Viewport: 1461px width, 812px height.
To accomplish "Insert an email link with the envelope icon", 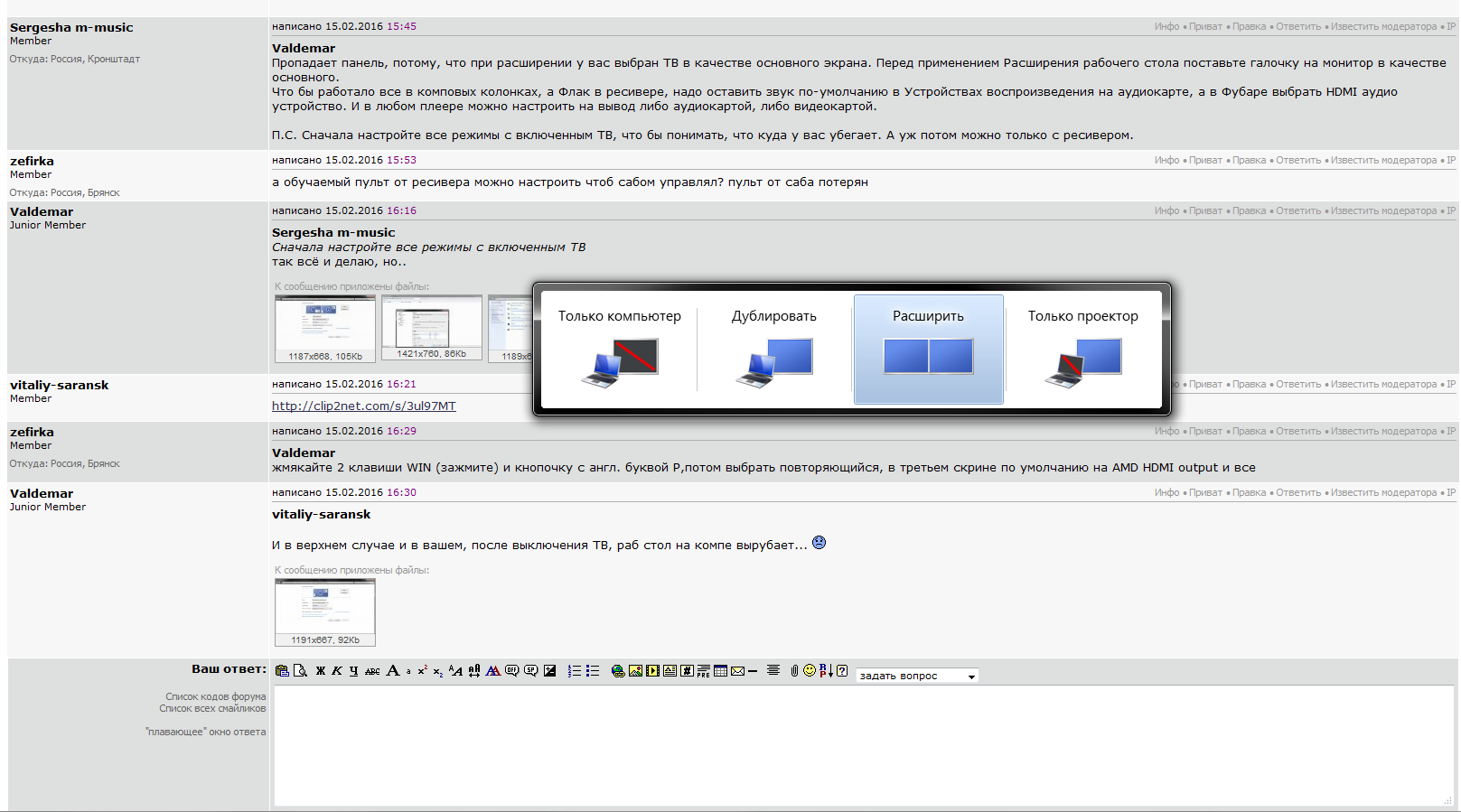I will click(x=737, y=670).
